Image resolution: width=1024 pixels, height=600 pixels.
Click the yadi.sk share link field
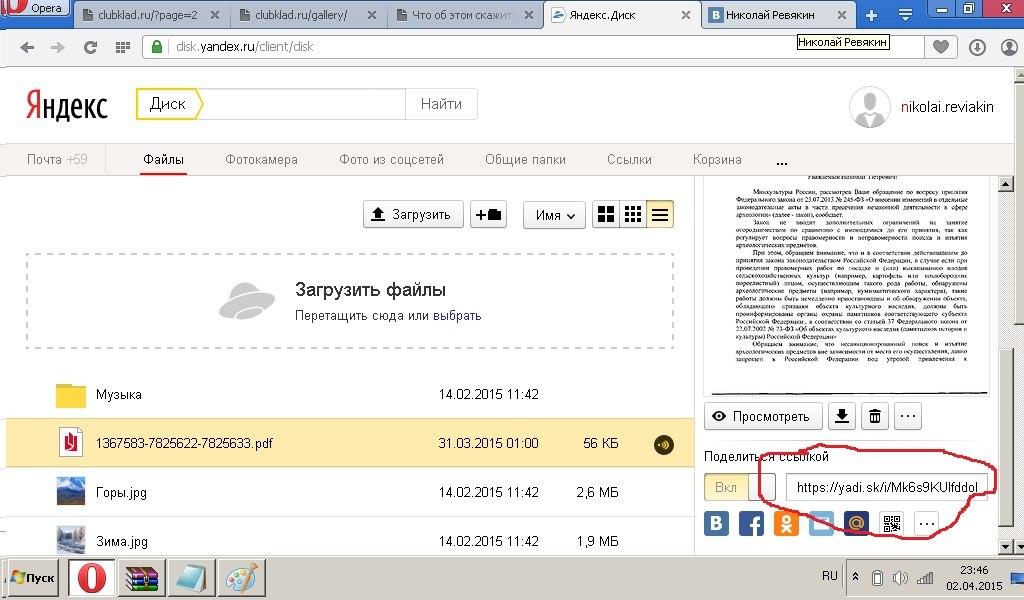pyautogui.click(x=886, y=487)
